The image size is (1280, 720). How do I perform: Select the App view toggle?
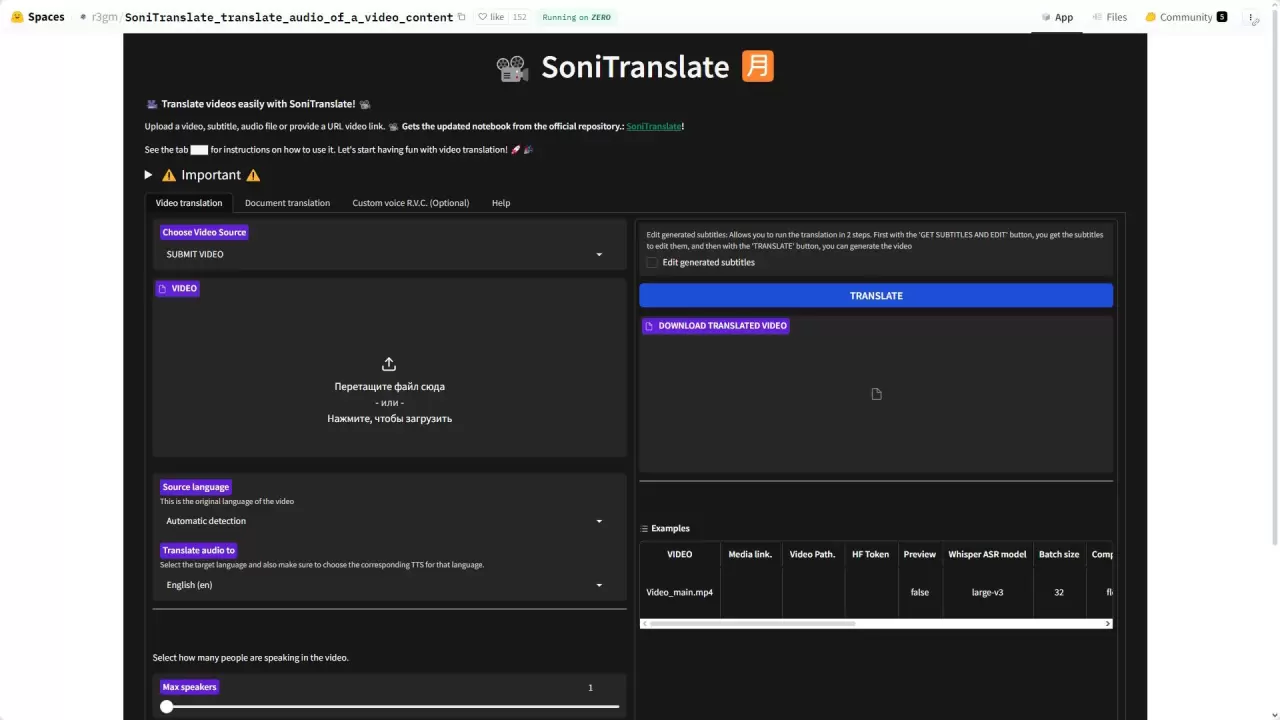tap(1057, 17)
